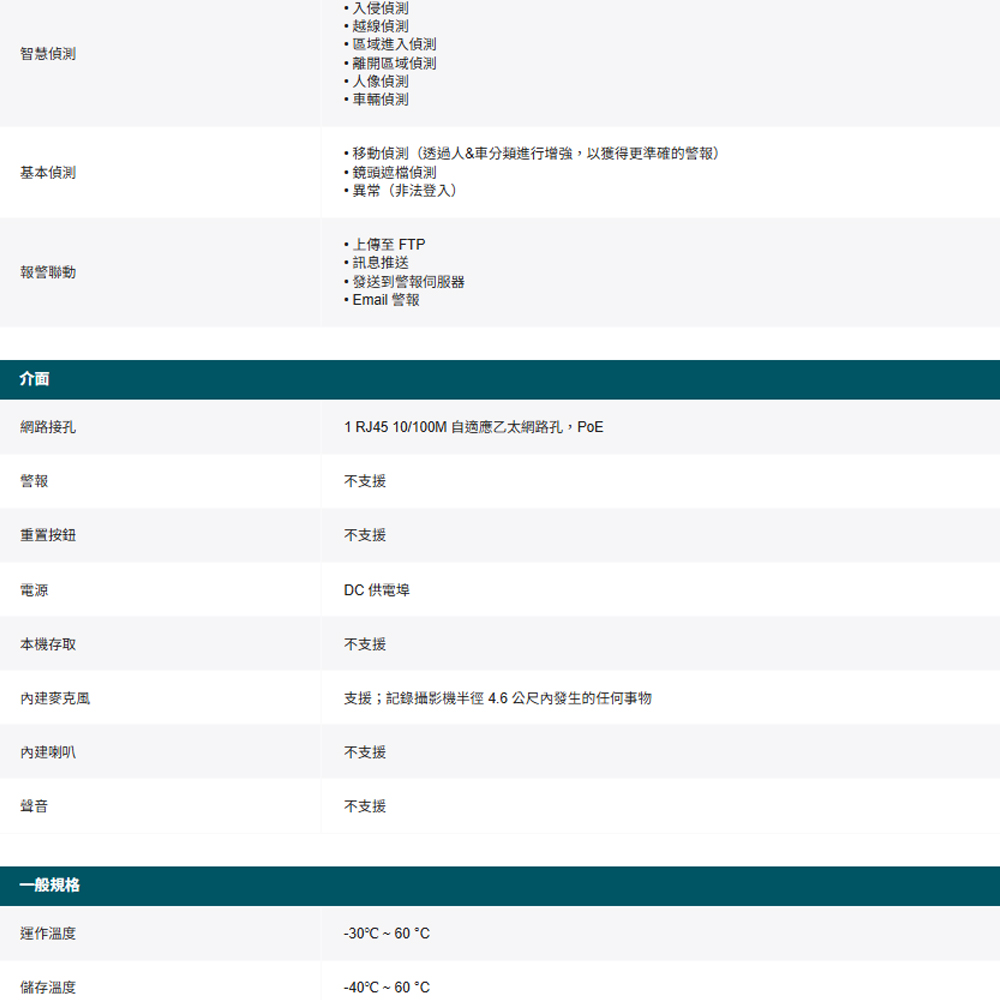This screenshot has width=1000, height=1000.
Task: Click the 鏡頭遮檔偵測 list item
Action: (394, 173)
